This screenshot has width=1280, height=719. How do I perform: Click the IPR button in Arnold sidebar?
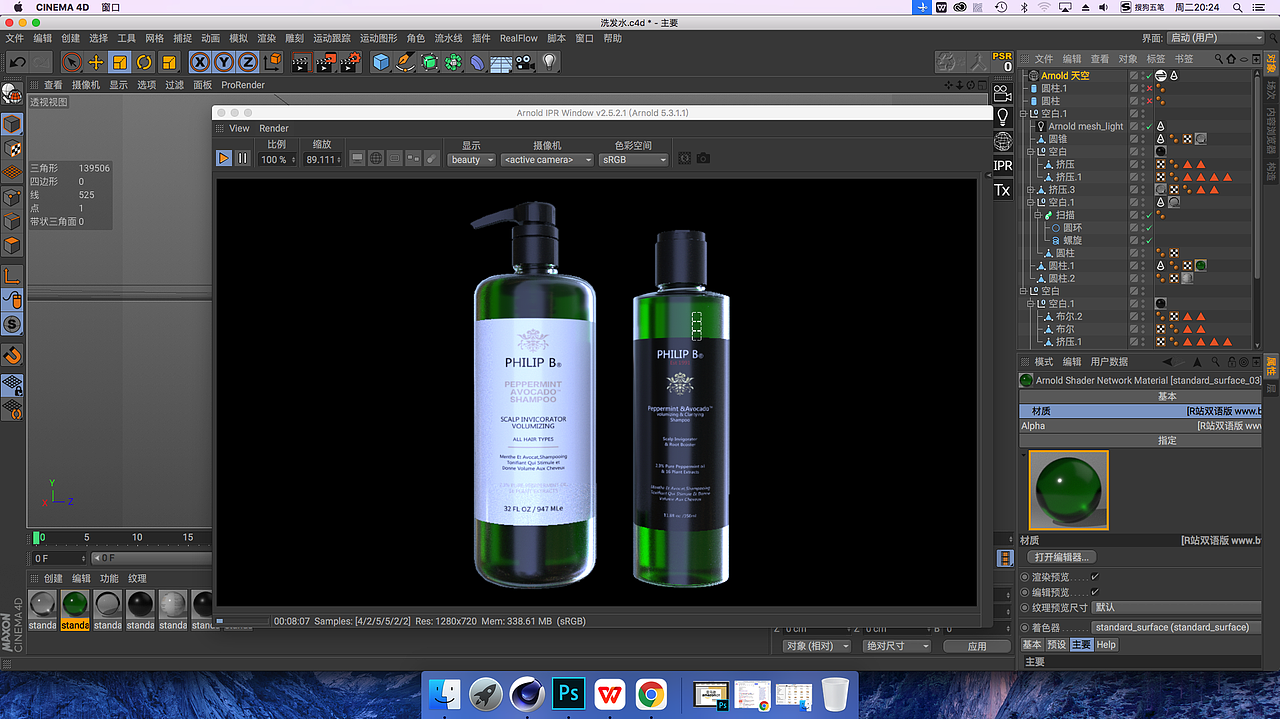(x=1003, y=165)
